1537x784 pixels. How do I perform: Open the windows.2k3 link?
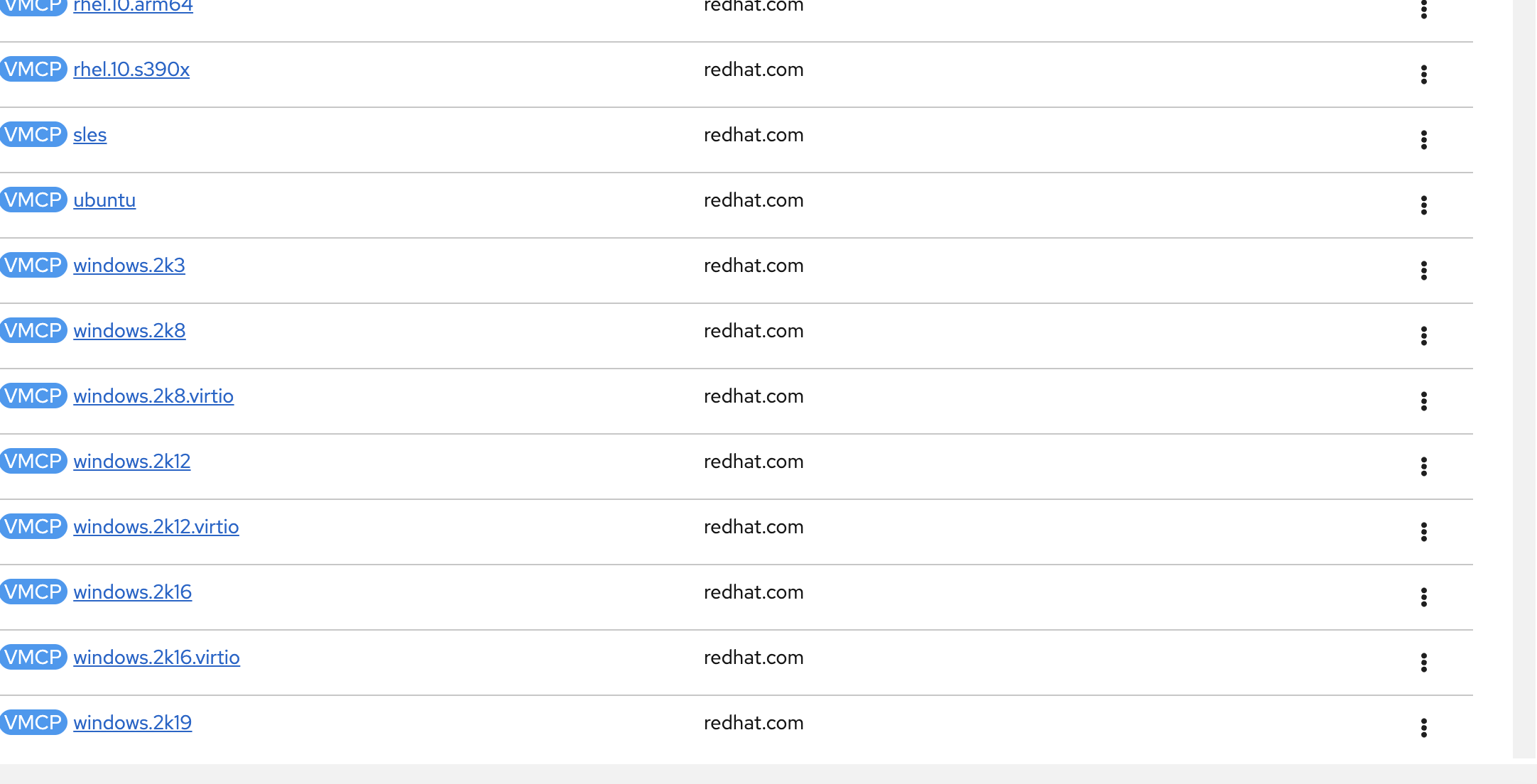(129, 266)
